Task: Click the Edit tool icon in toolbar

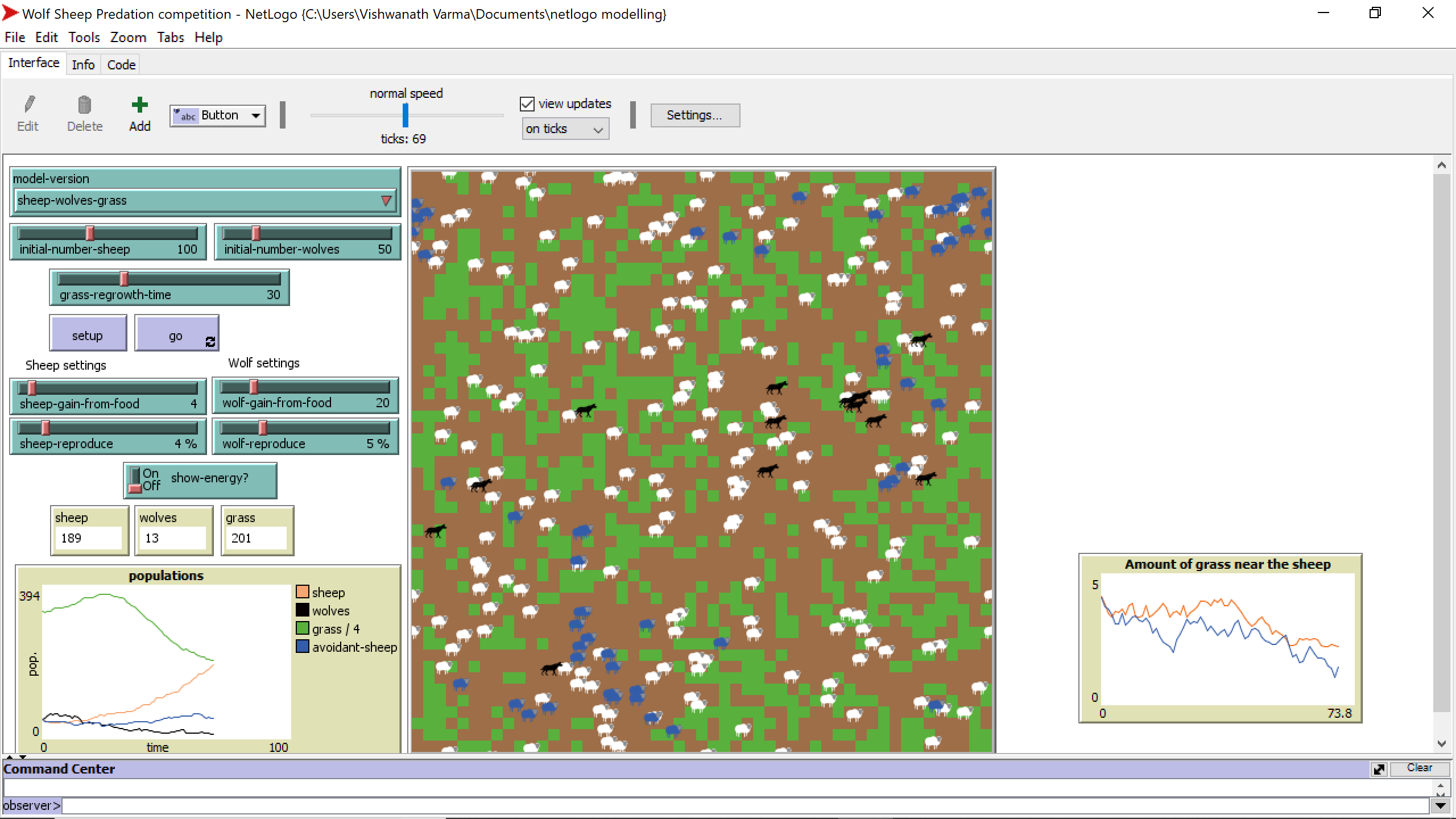Action: coord(29,105)
